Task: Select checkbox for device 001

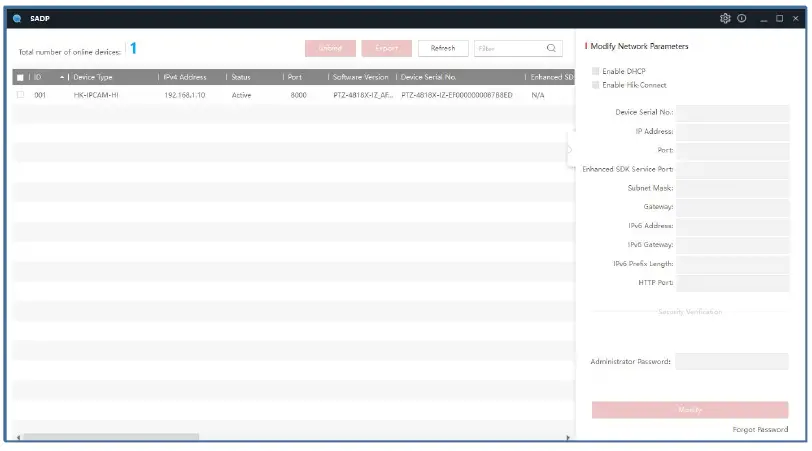Action: coord(20,95)
